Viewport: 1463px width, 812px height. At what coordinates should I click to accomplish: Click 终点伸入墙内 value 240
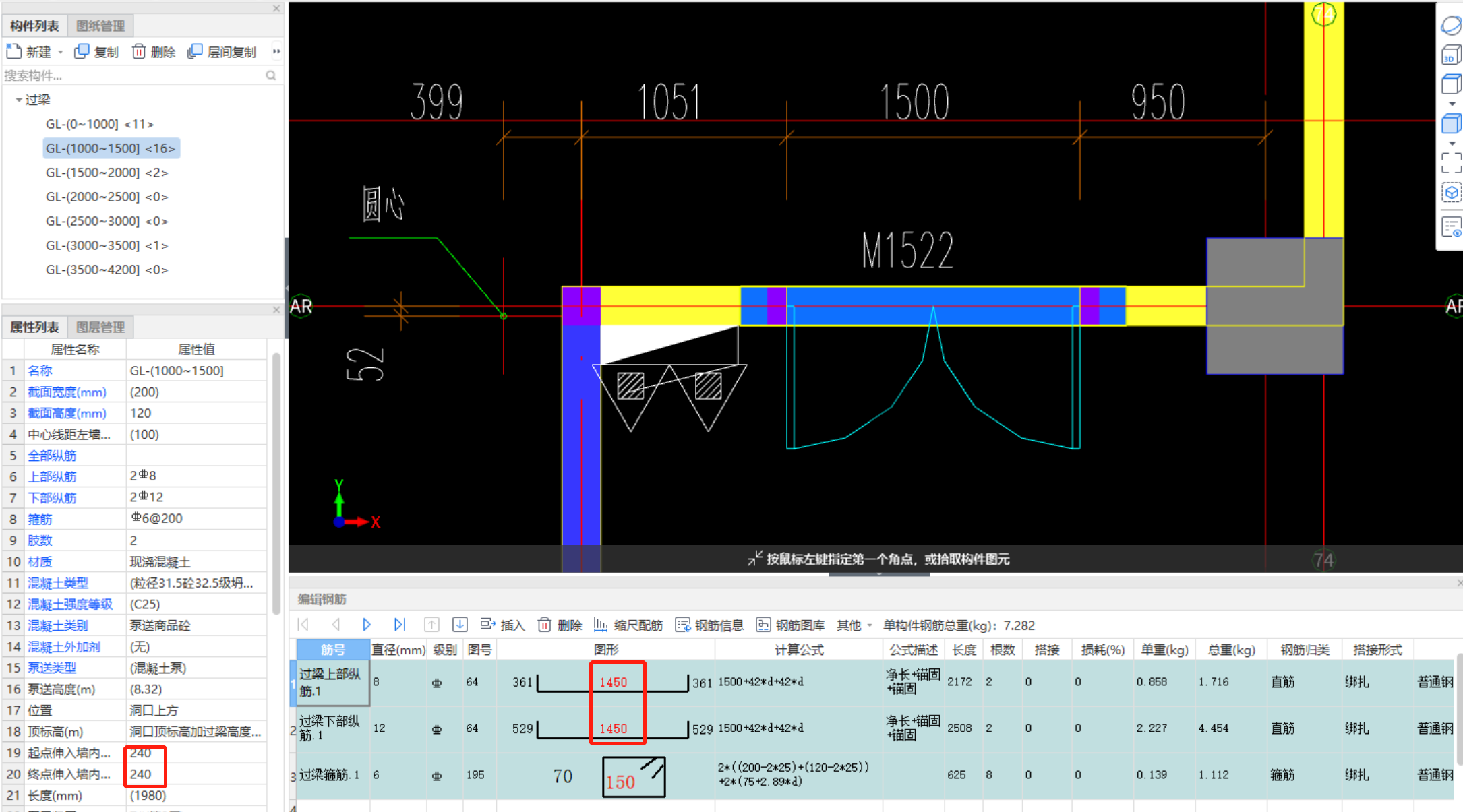pyautogui.click(x=196, y=774)
